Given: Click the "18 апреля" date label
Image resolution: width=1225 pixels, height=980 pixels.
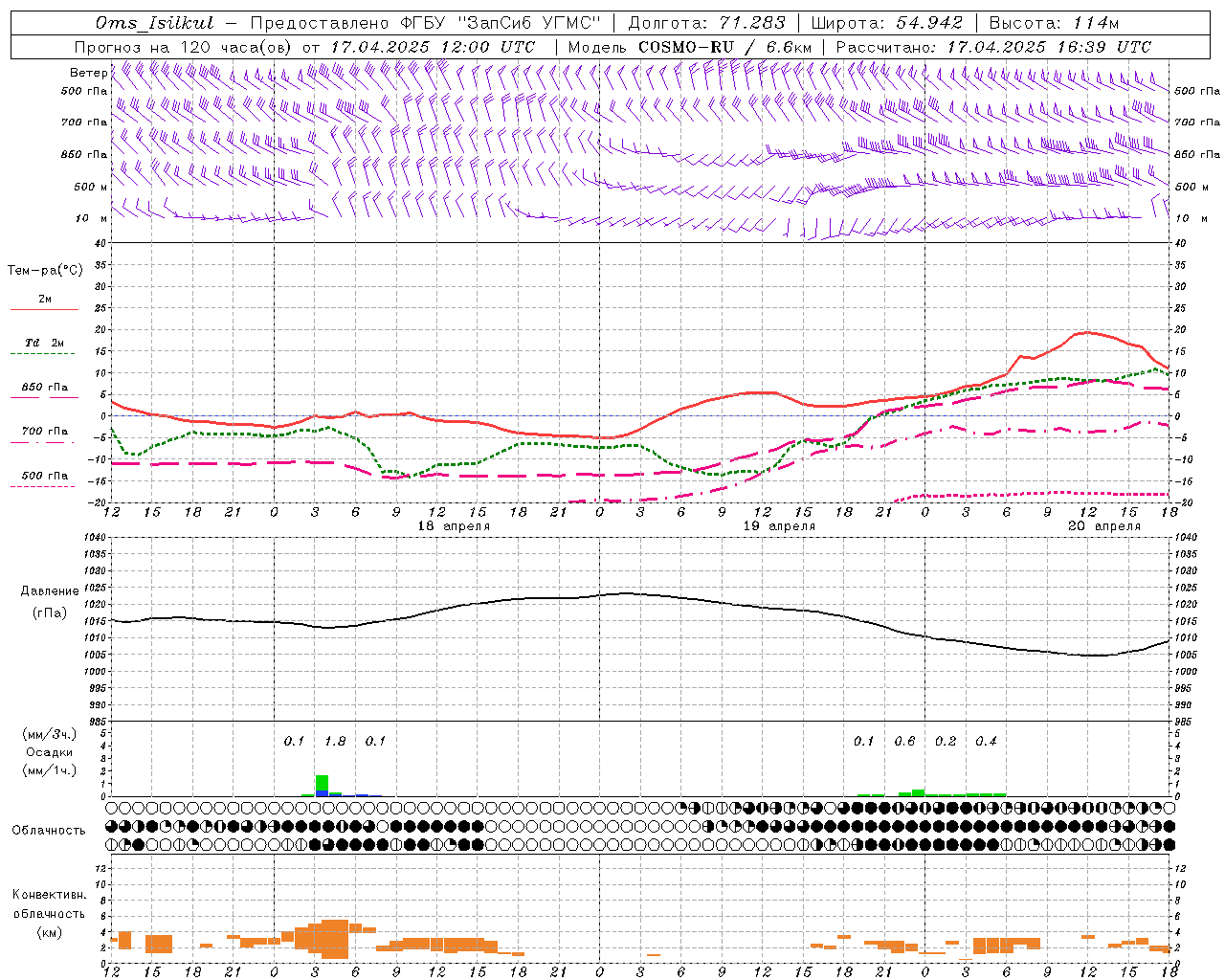Looking at the screenshot, I should pyautogui.click(x=455, y=526).
